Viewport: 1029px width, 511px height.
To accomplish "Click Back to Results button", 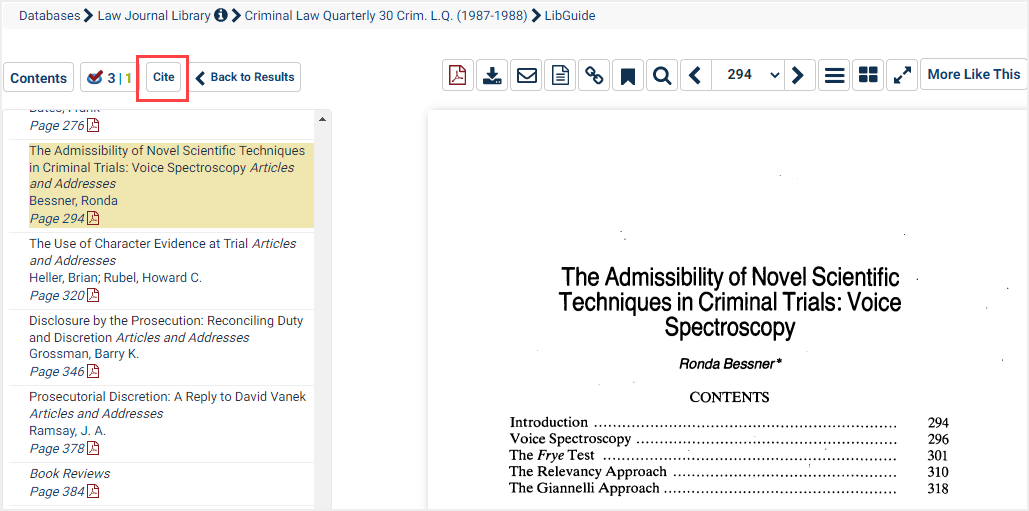I will (x=245, y=77).
